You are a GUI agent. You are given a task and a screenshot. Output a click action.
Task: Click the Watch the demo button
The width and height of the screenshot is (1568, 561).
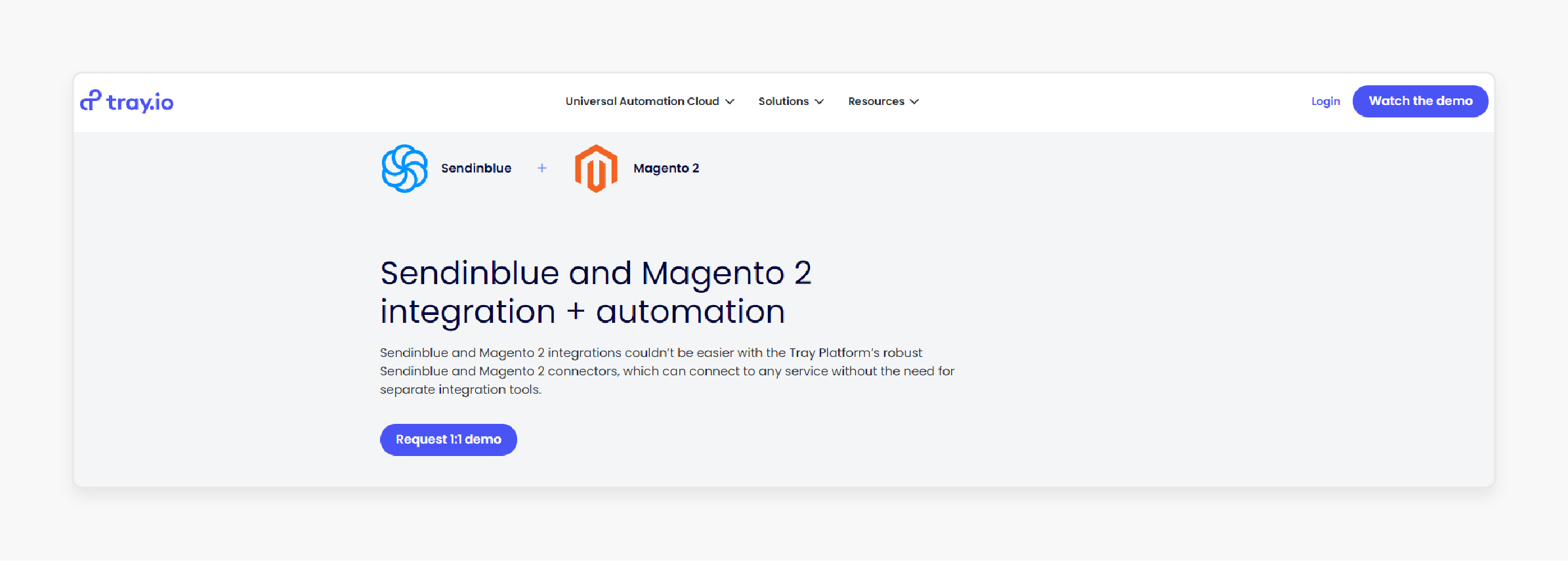coord(1420,101)
